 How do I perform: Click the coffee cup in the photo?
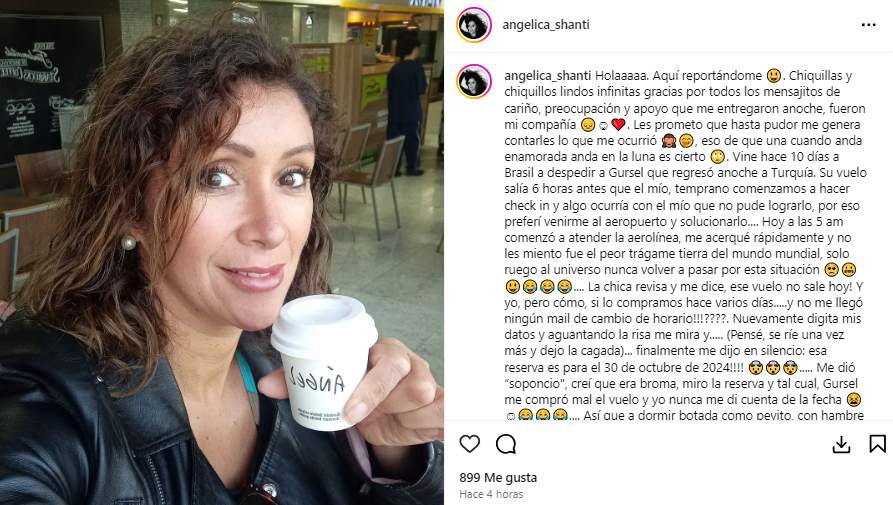[x=323, y=363]
